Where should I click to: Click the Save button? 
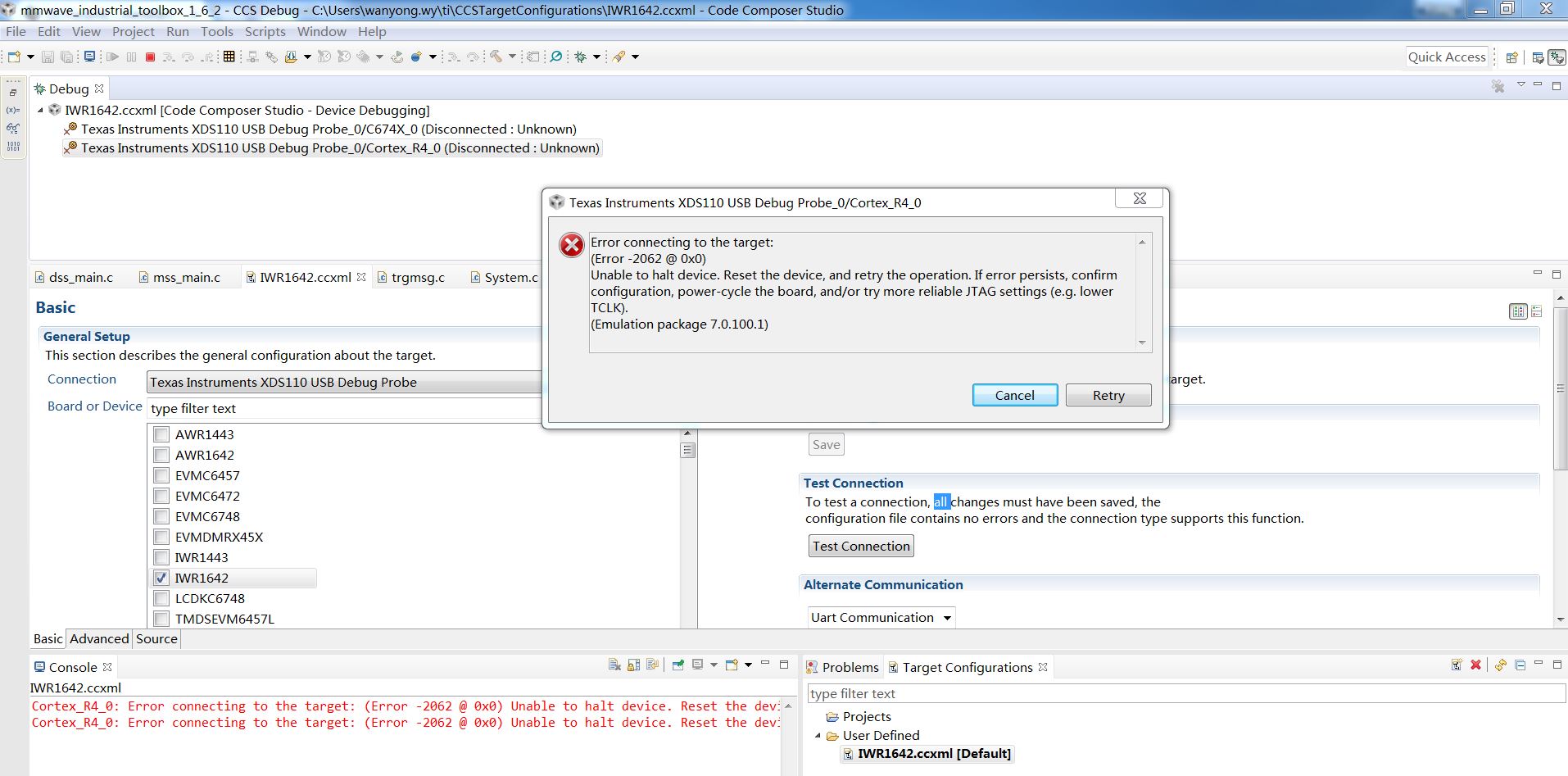(826, 444)
